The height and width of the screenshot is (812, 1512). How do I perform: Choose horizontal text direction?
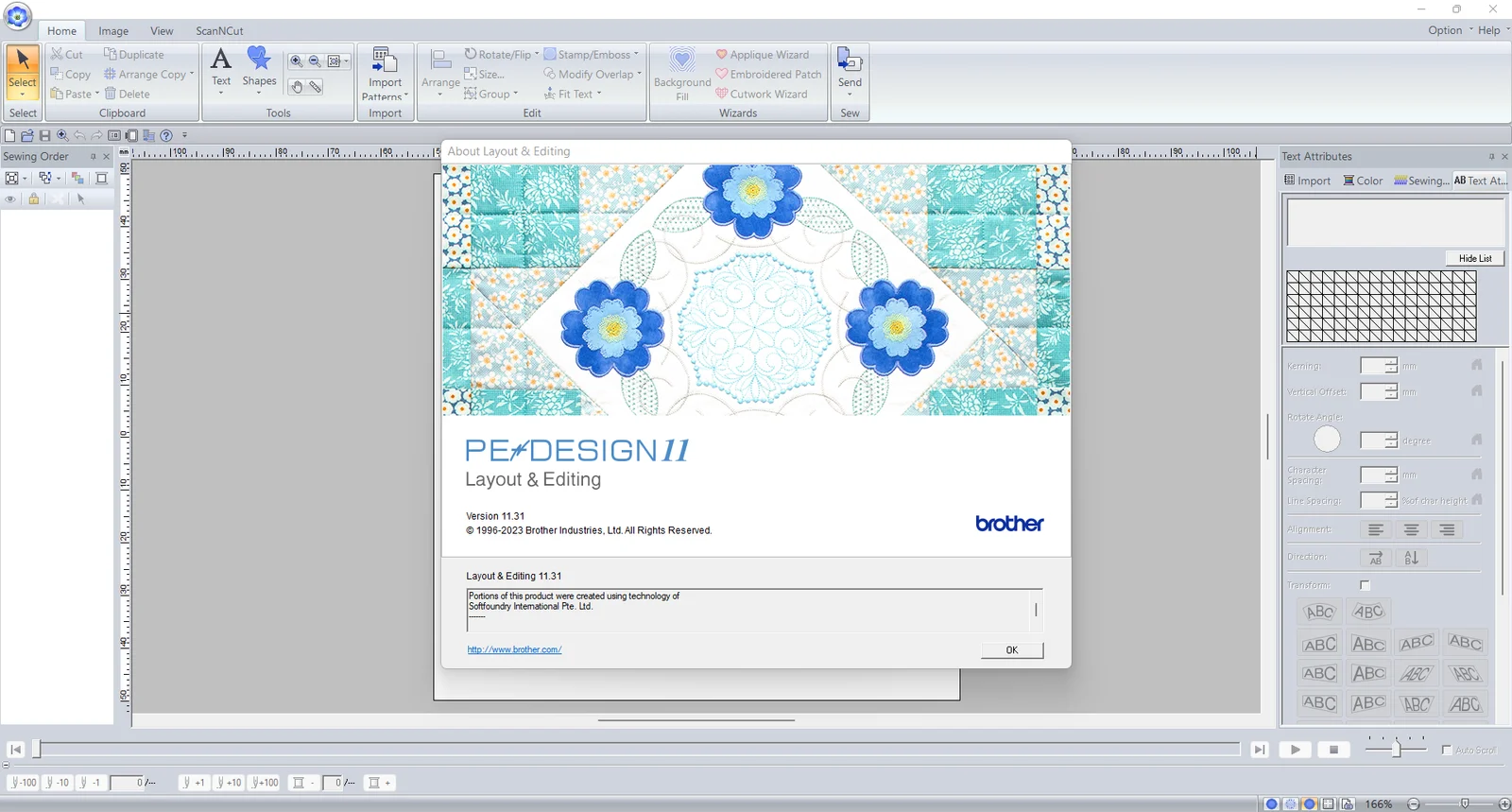pos(1376,558)
